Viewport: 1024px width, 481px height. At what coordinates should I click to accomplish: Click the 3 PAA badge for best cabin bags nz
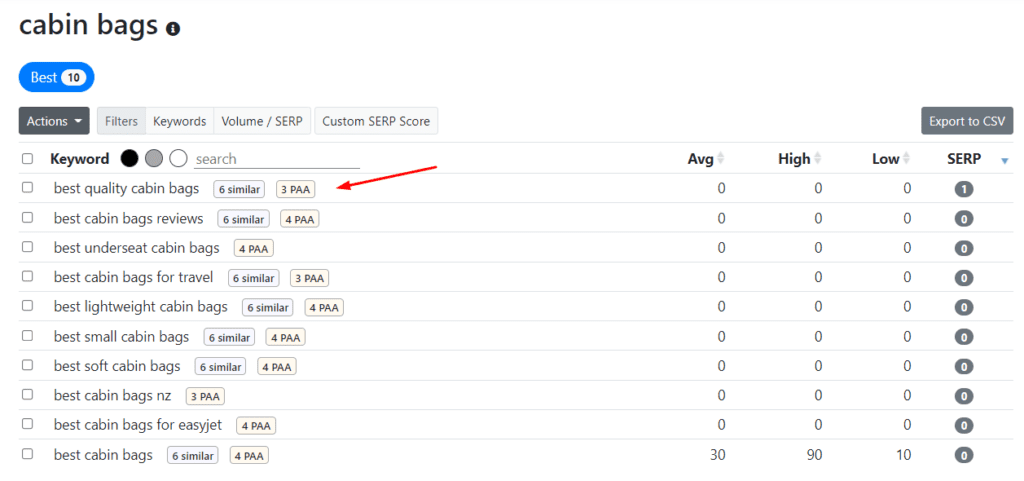pos(205,396)
